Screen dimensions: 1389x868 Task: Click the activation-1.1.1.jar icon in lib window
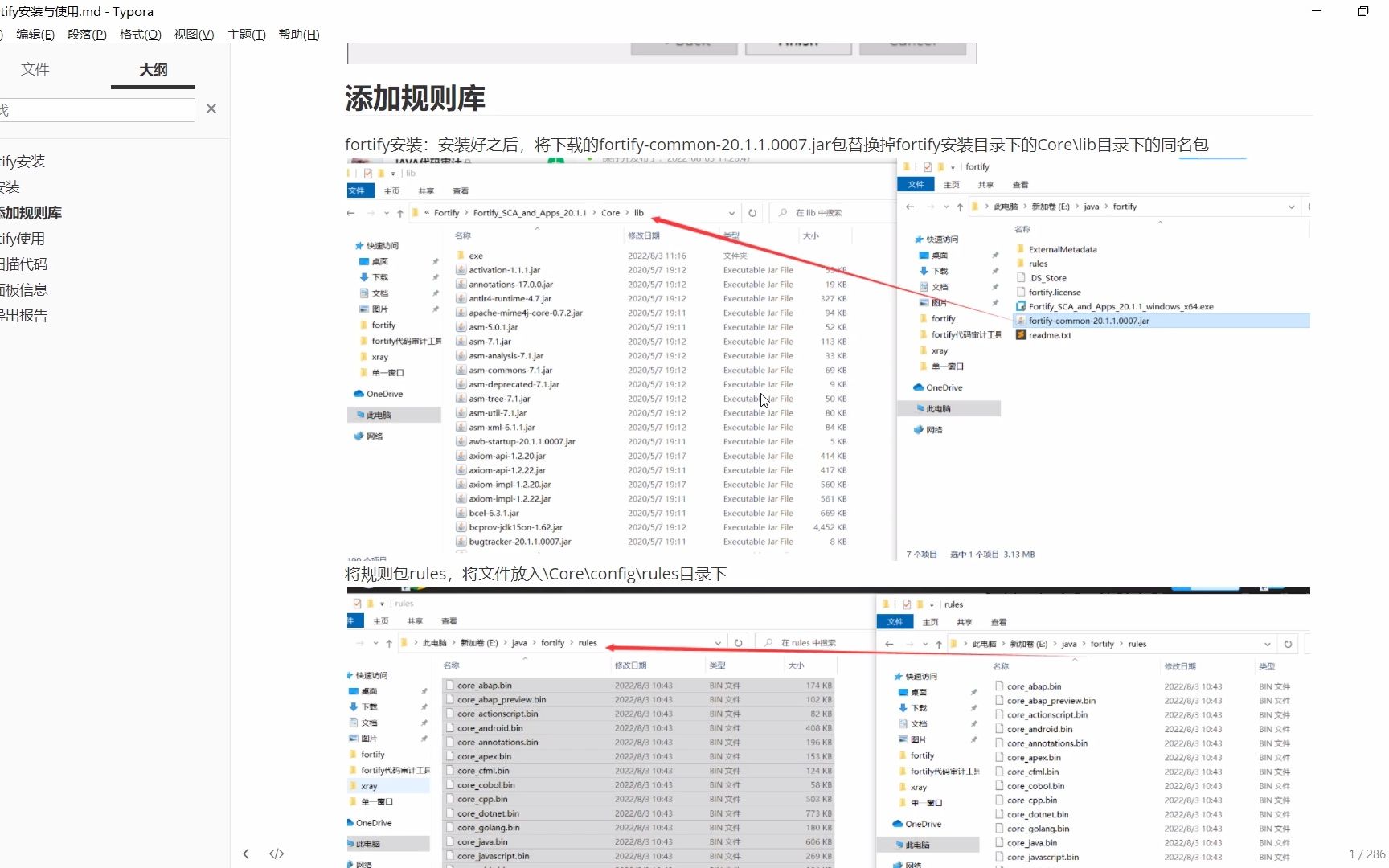[x=461, y=270]
